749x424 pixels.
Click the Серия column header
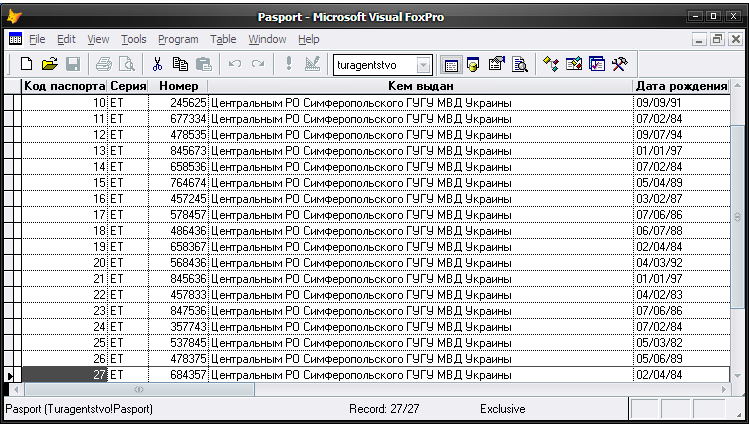pos(128,86)
